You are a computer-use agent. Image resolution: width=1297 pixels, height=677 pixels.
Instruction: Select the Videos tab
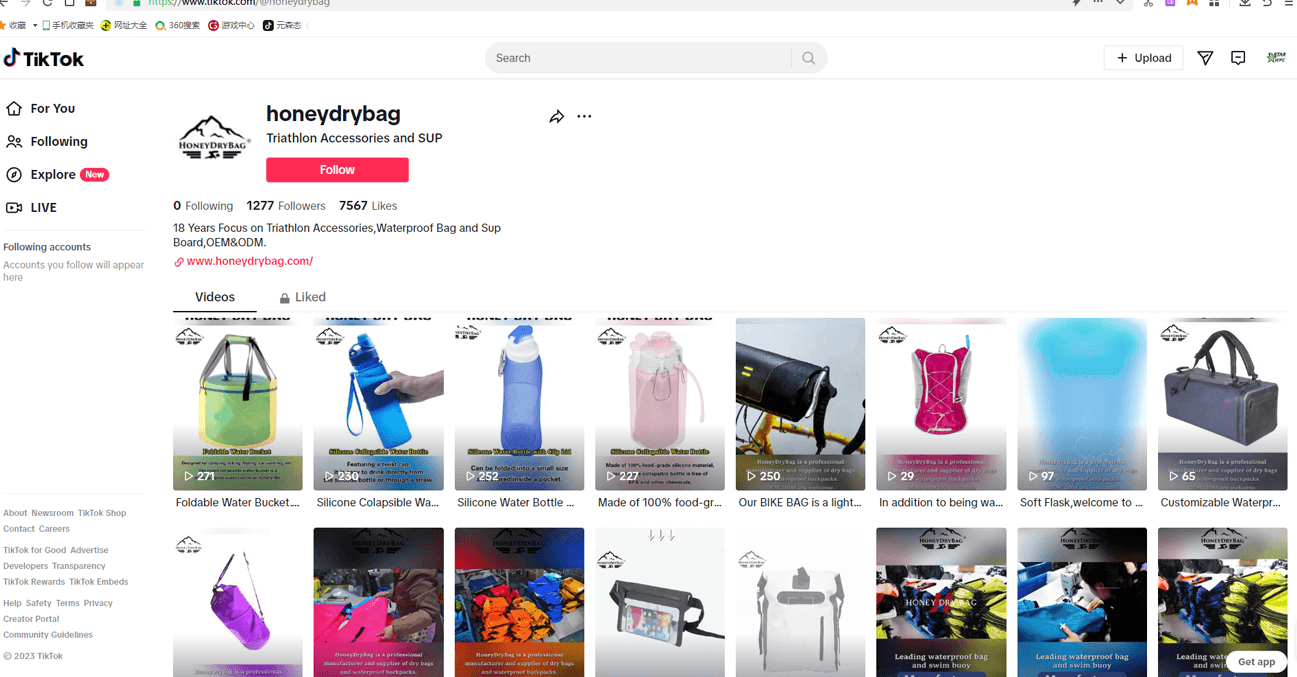(x=215, y=297)
